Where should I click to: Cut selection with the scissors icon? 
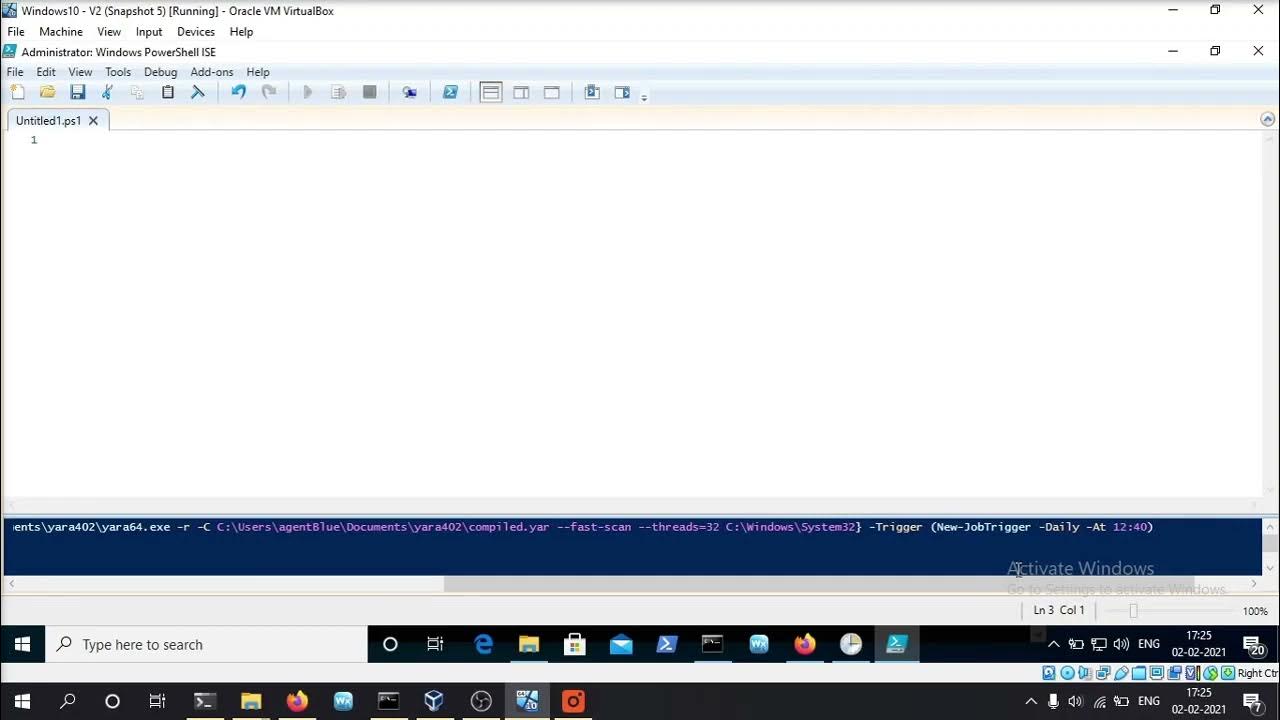[x=107, y=92]
